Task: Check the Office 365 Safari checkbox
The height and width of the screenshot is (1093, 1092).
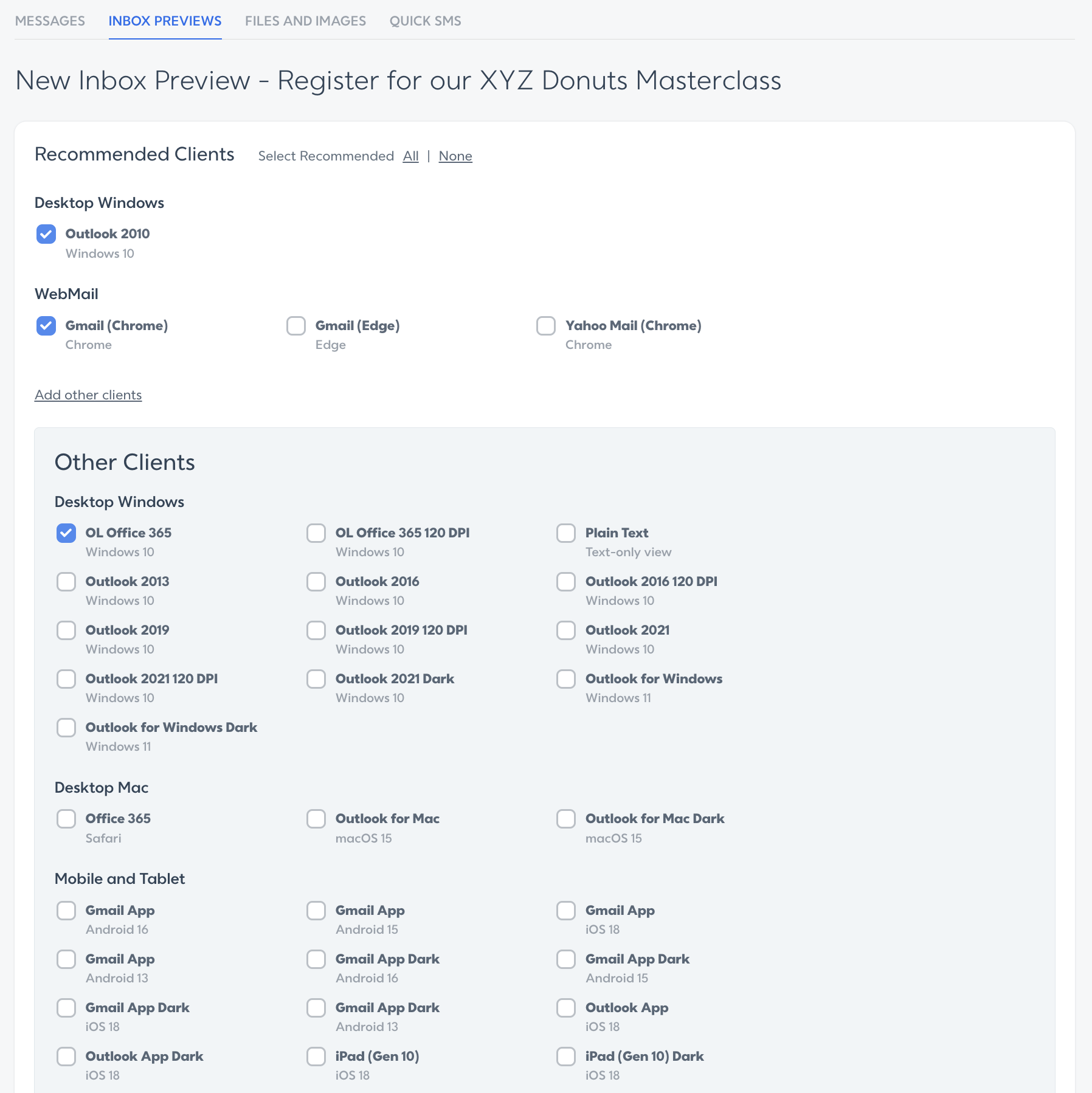Action: pyautogui.click(x=66, y=819)
